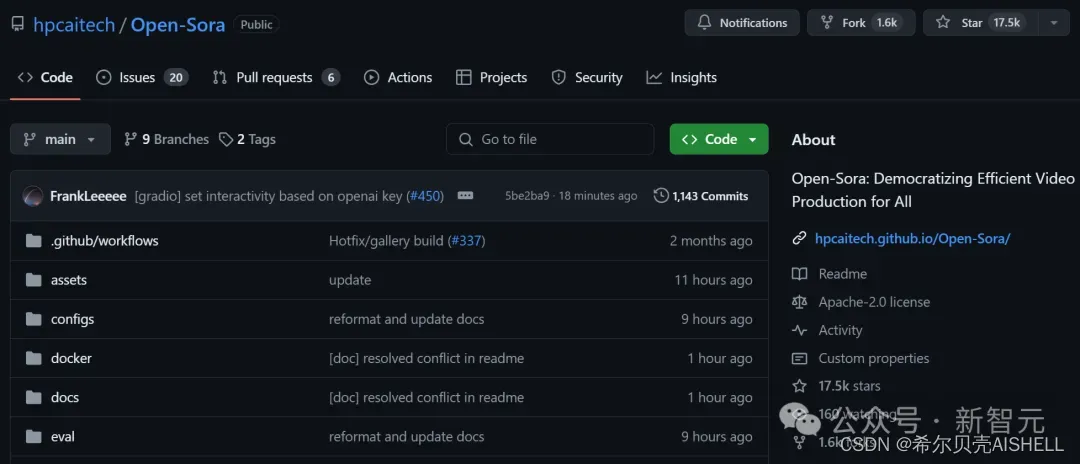
Task: Open the Open-Sora repository name link
Action: click(178, 25)
